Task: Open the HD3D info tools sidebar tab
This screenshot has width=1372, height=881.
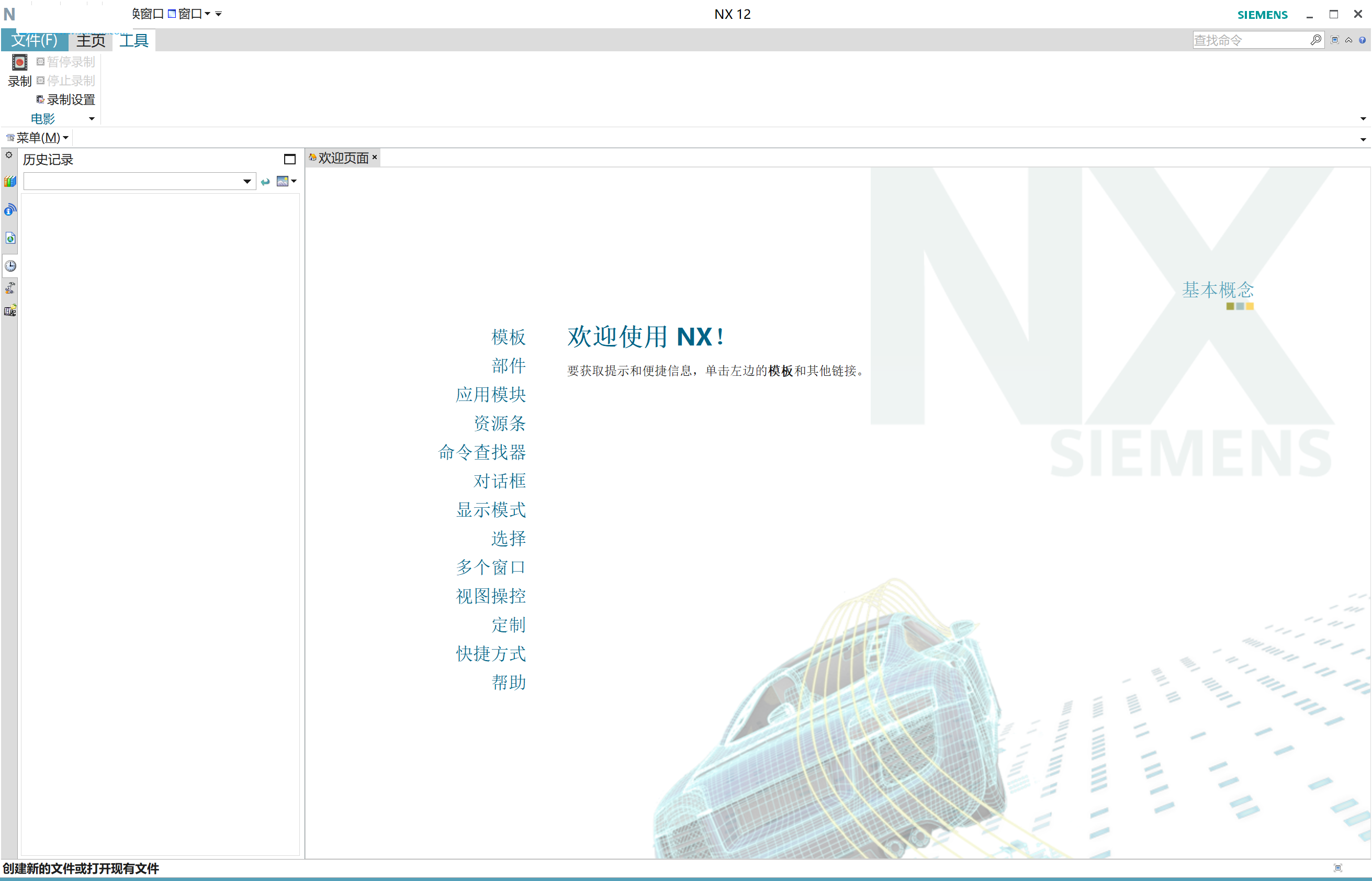Action: [x=10, y=210]
